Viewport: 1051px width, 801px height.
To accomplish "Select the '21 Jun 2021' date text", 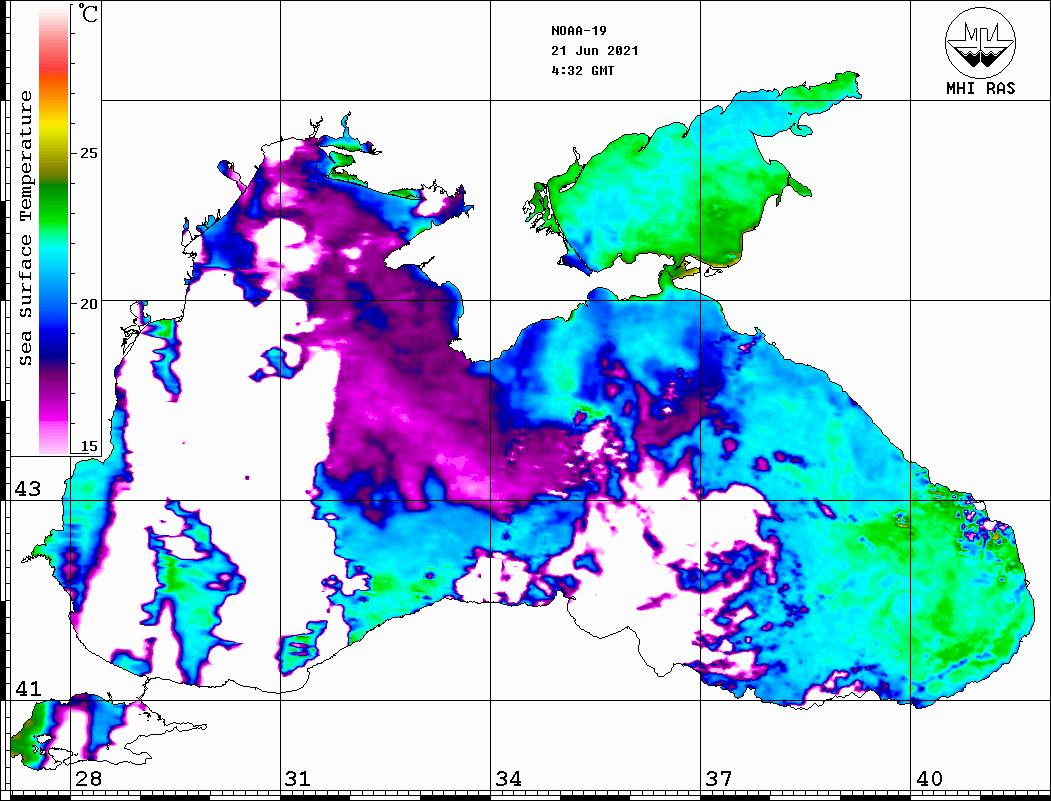I will 595,51.
